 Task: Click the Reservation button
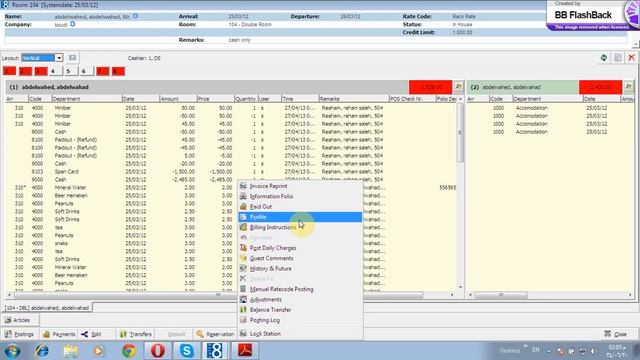tap(215, 334)
